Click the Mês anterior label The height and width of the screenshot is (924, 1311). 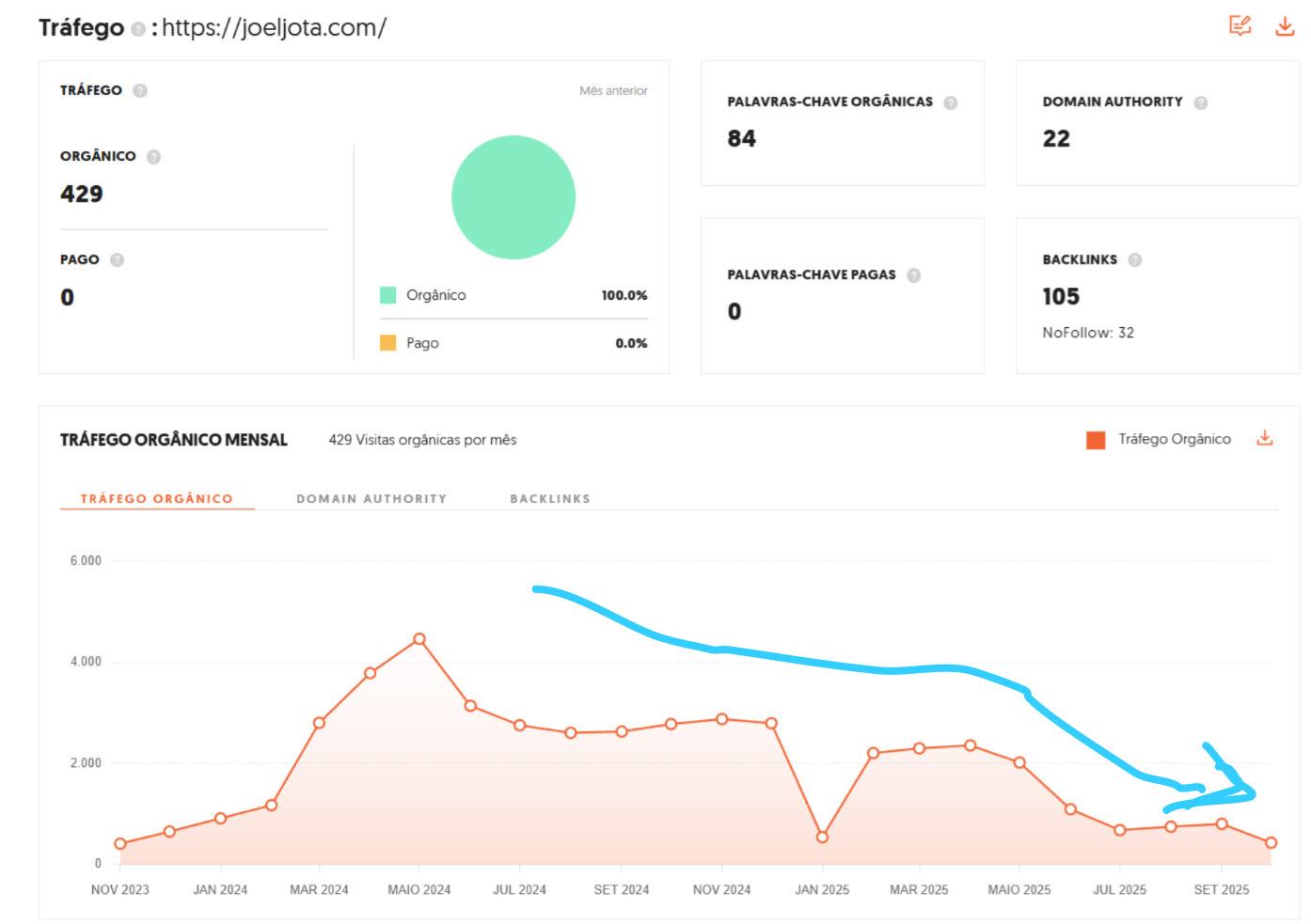coord(613,91)
